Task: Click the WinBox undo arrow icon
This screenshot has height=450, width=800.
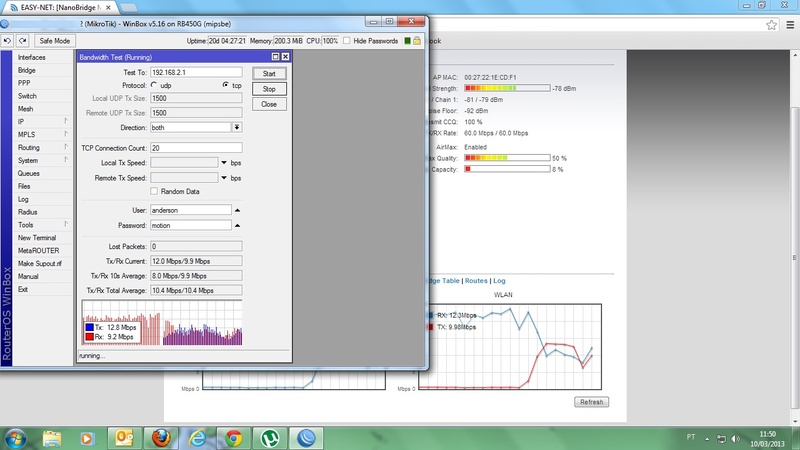Action: click(x=8, y=41)
